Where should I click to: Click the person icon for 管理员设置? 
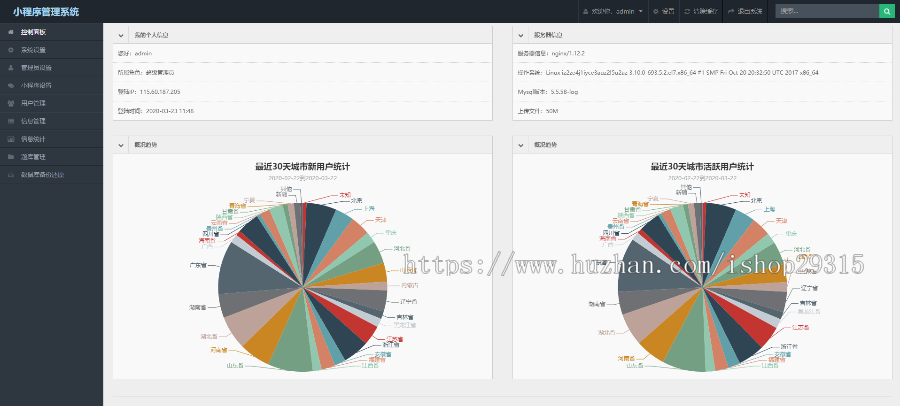[x=11, y=68]
